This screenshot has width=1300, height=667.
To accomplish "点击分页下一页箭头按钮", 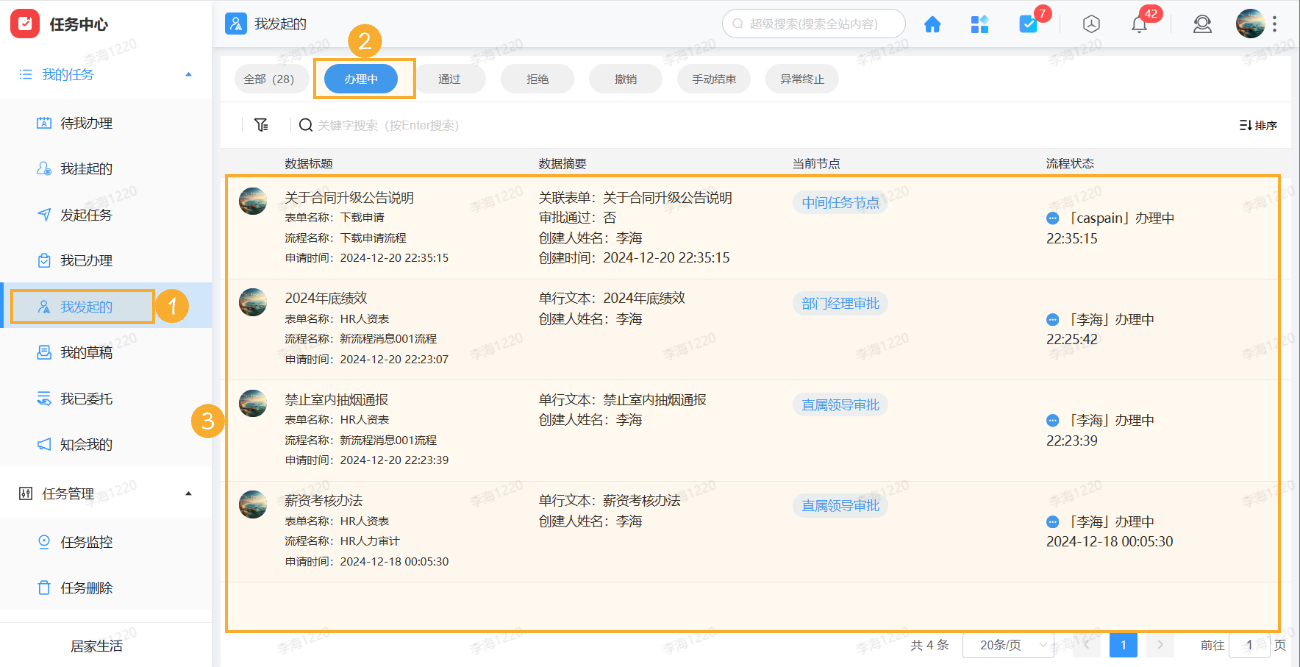I will pyautogui.click(x=1159, y=645).
